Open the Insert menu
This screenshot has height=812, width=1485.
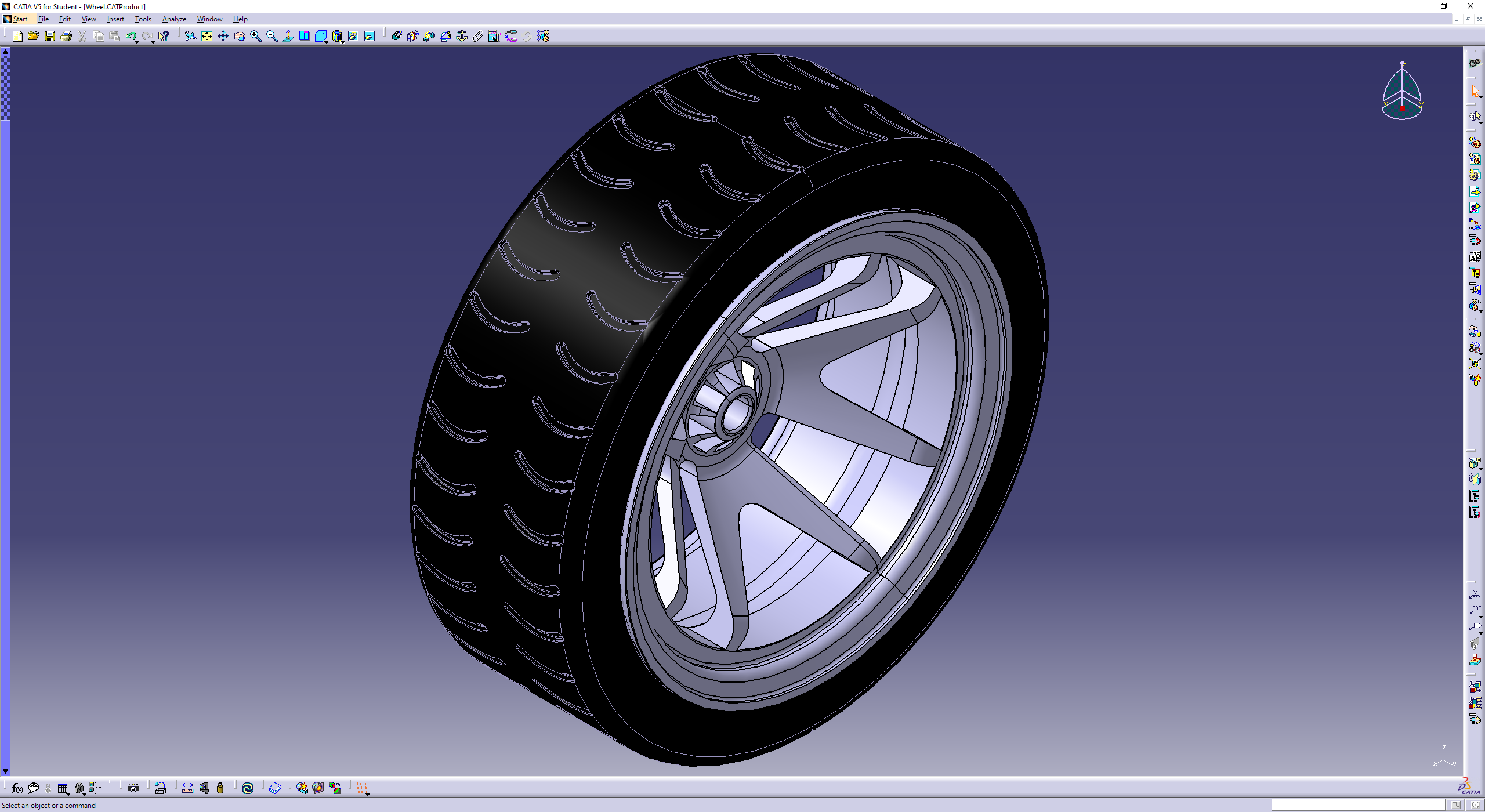[115, 19]
